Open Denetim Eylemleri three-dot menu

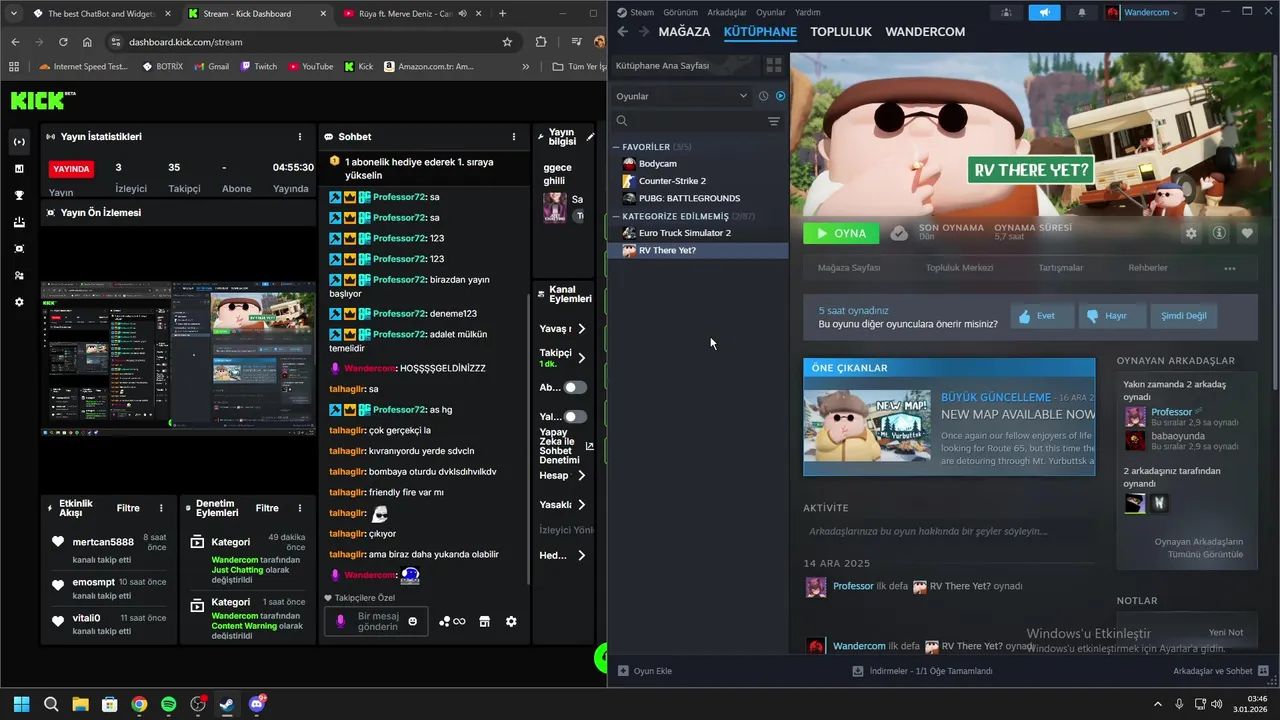(x=301, y=508)
